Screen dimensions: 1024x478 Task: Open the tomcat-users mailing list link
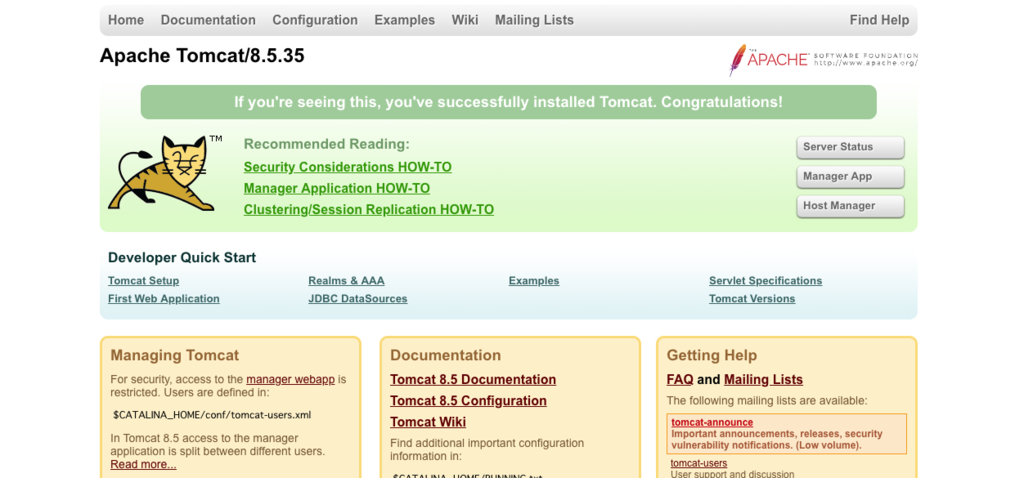(x=699, y=464)
